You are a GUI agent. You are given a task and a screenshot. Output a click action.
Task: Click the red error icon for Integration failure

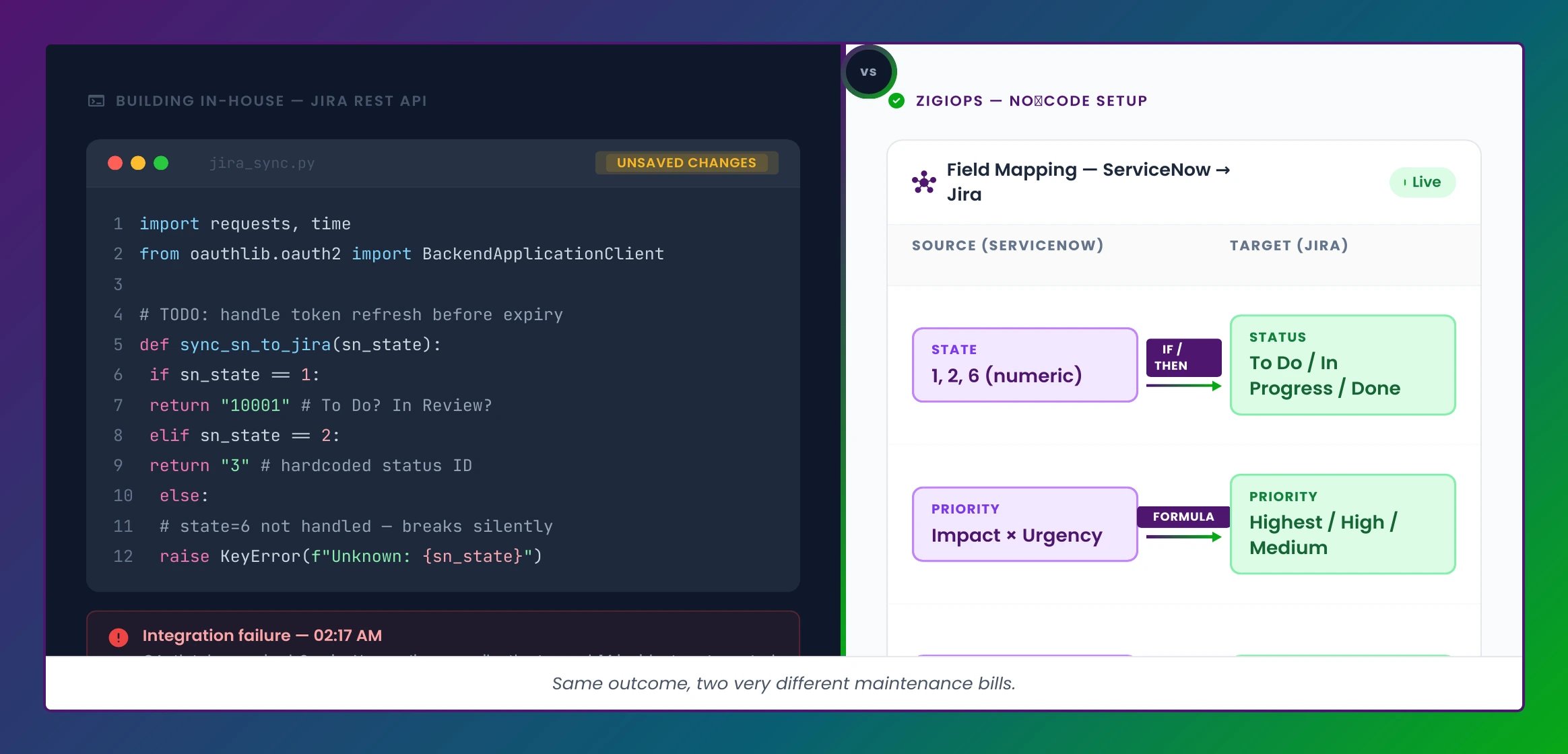point(119,637)
